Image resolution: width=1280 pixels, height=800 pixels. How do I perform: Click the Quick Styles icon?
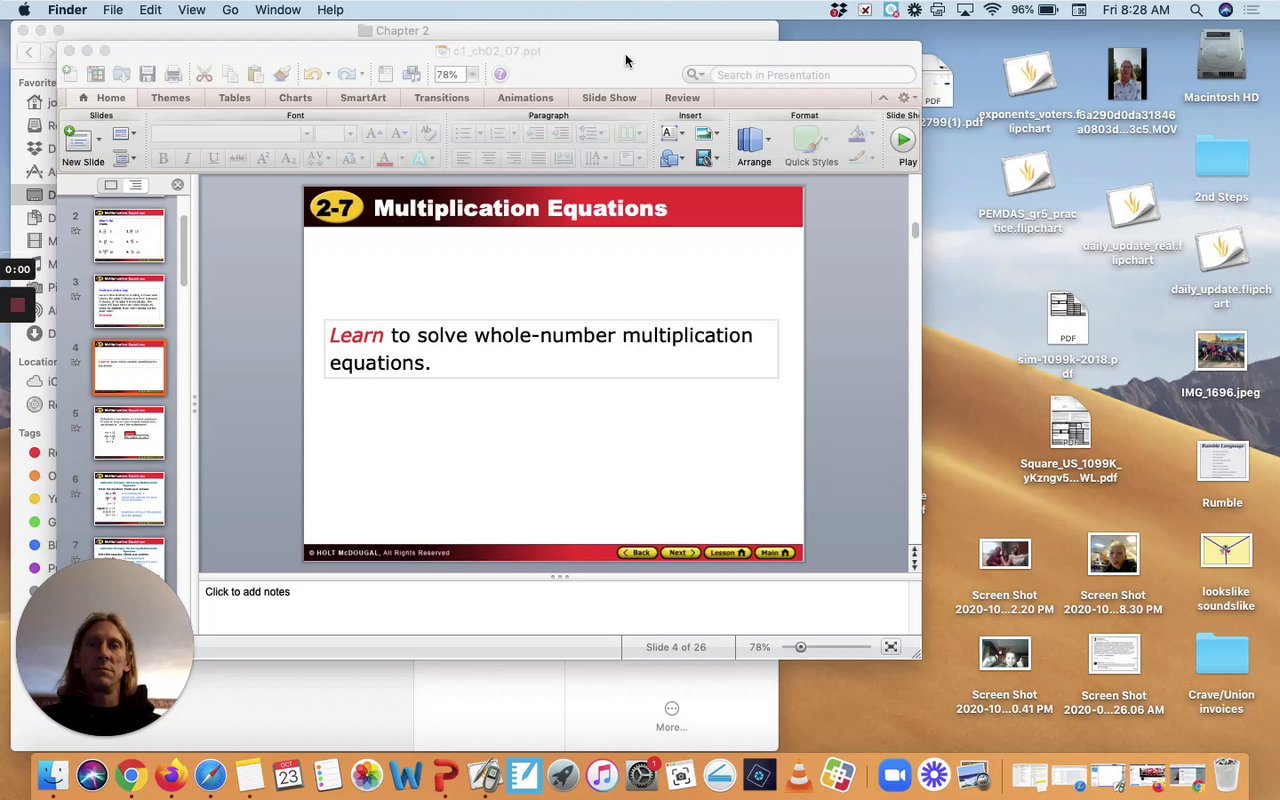[809, 140]
